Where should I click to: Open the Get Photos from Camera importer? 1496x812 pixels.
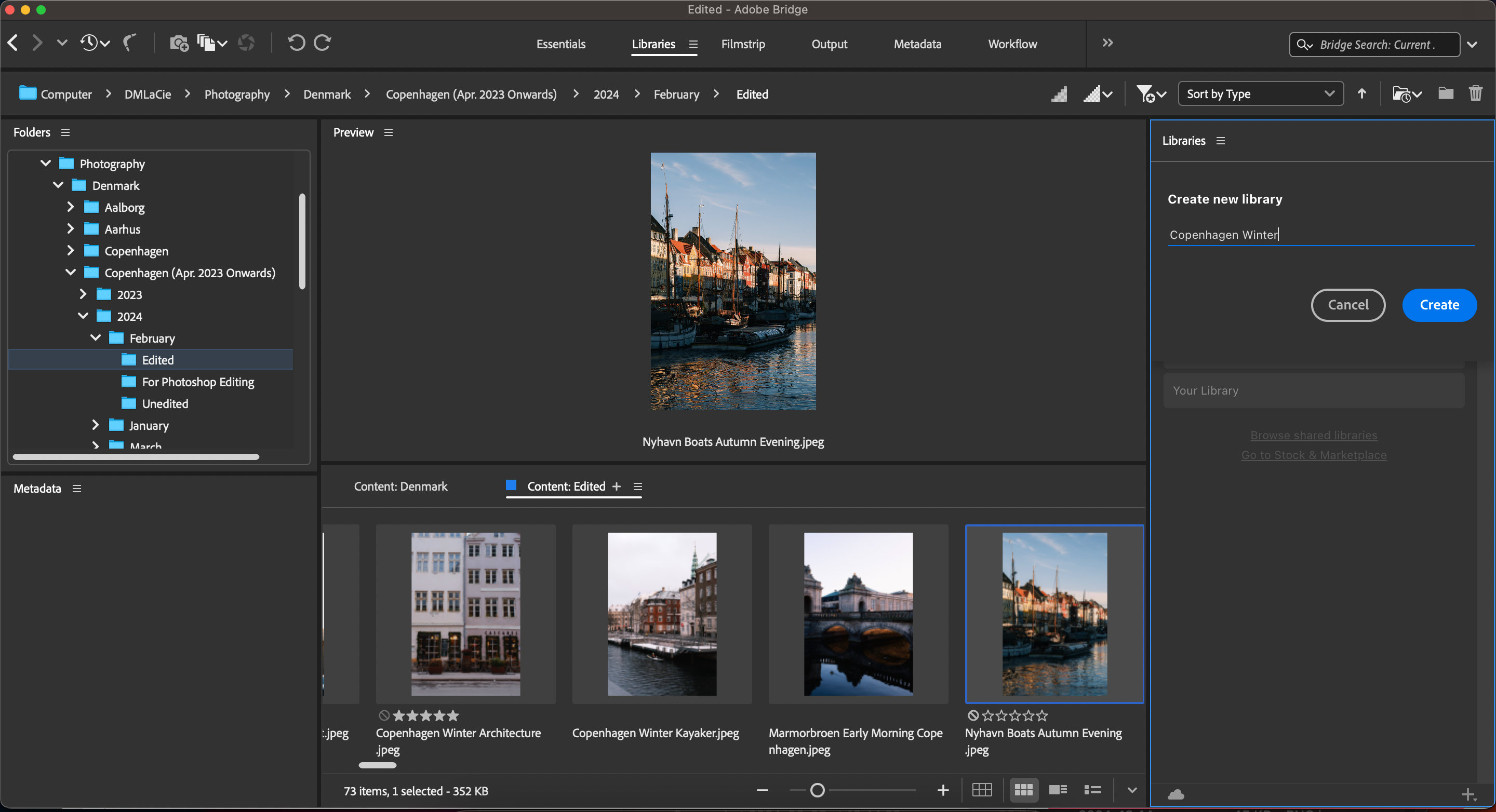(178, 43)
